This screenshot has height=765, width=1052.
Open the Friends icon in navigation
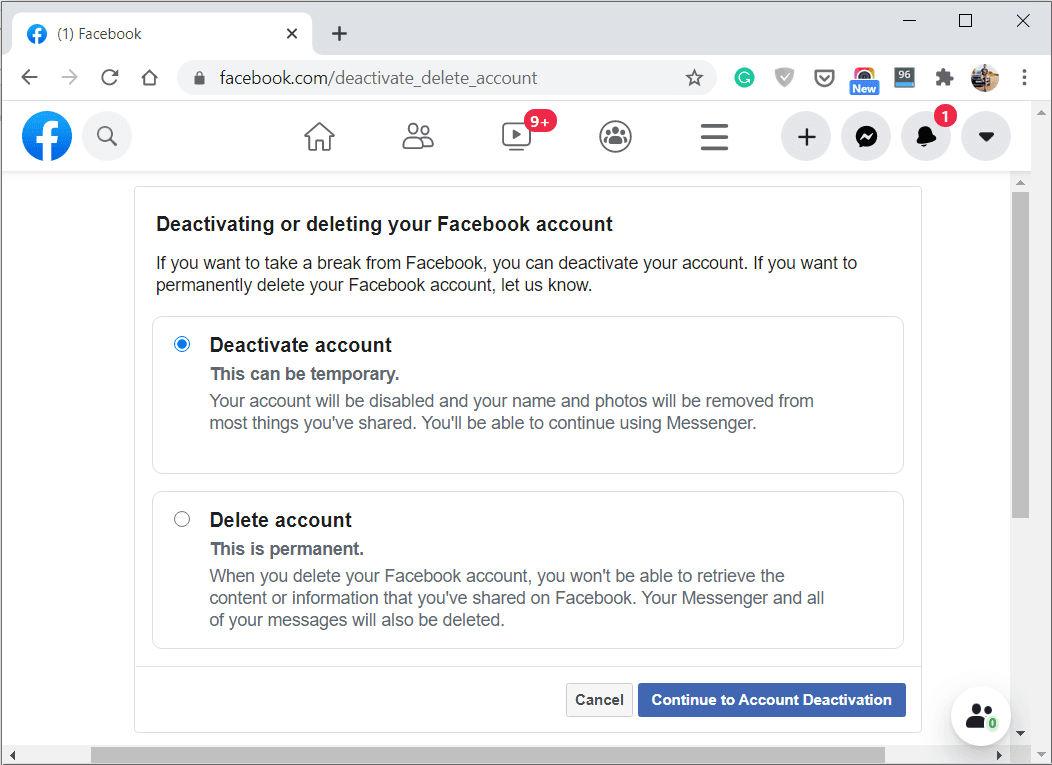[418, 136]
